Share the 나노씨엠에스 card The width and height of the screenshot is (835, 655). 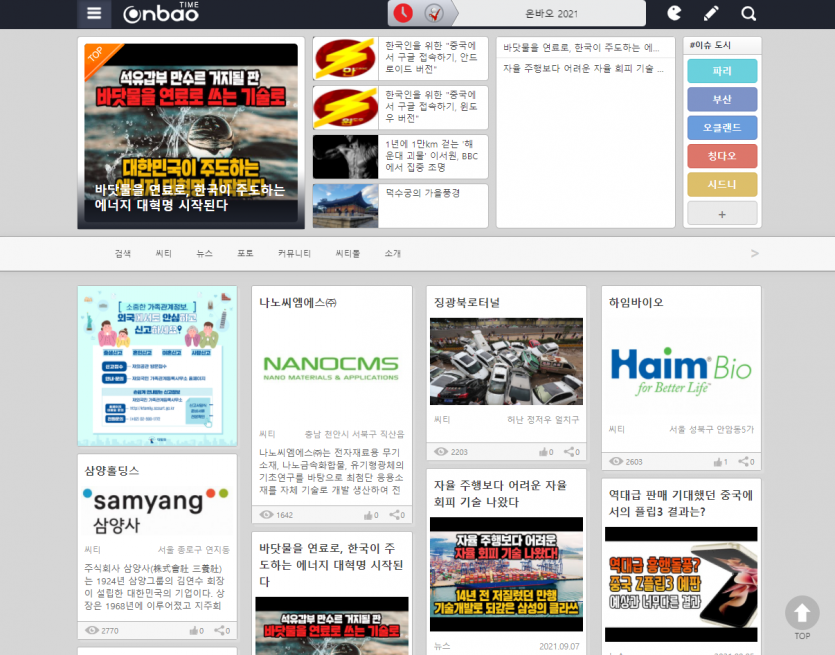395,515
